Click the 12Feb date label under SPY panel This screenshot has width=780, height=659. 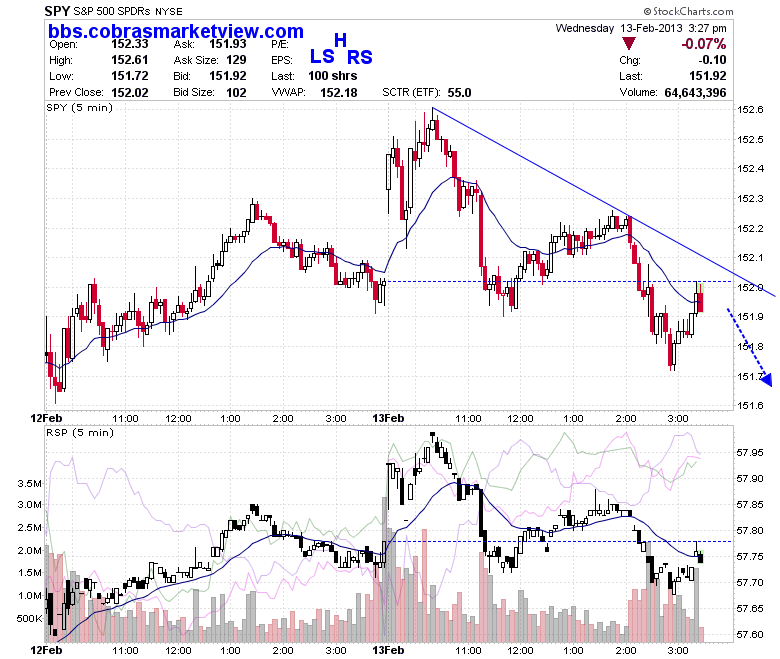point(46,418)
